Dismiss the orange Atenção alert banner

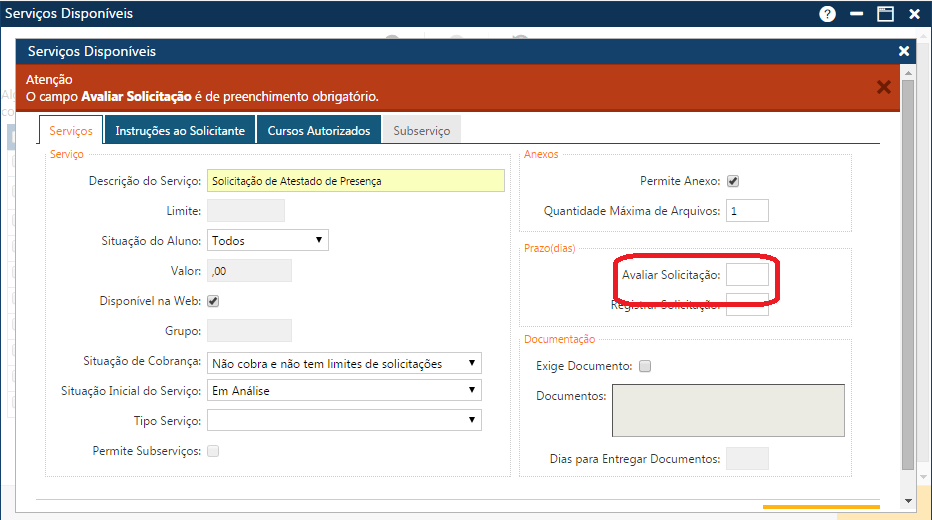pos(883,87)
